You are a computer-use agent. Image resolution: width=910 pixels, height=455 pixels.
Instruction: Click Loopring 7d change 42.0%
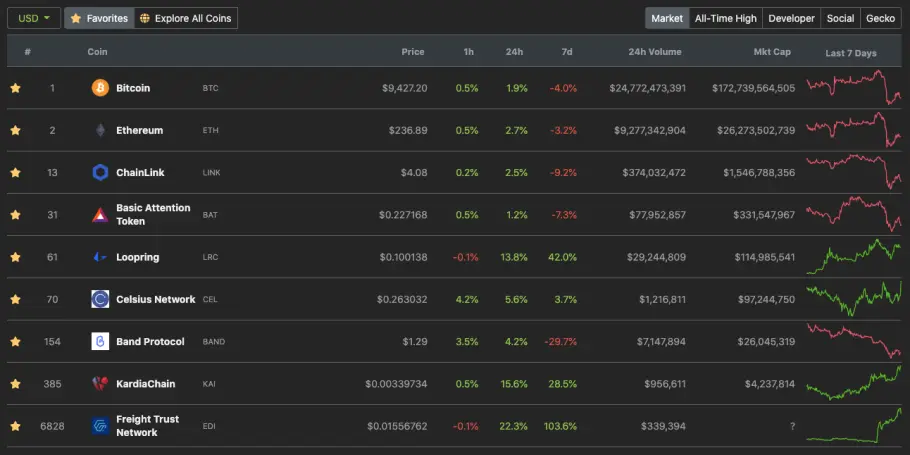pos(562,257)
